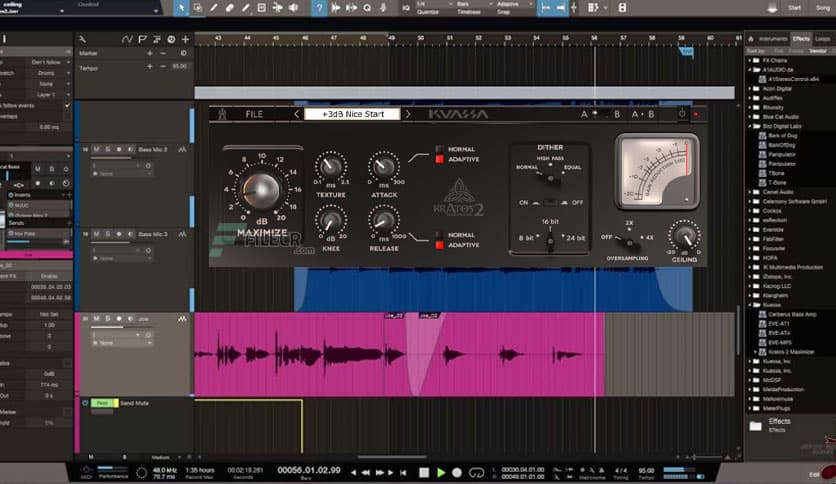Collapse the Kuassa vendor folder
The width and height of the screenshot is (836, 484).
pyautogui.click(x=750, y=305)
